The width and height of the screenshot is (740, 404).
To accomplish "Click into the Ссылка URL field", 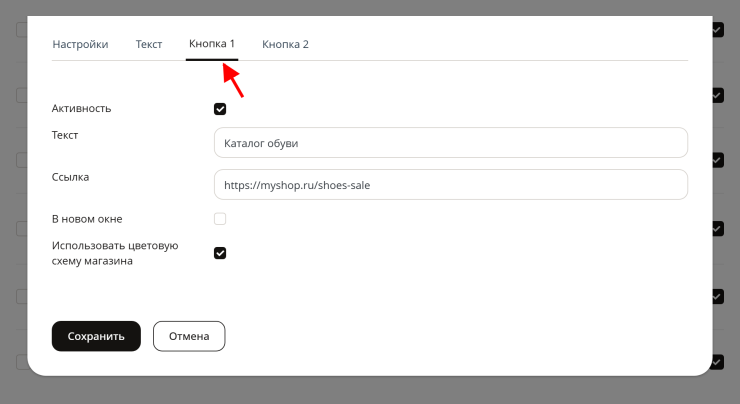I will (451, 185).
